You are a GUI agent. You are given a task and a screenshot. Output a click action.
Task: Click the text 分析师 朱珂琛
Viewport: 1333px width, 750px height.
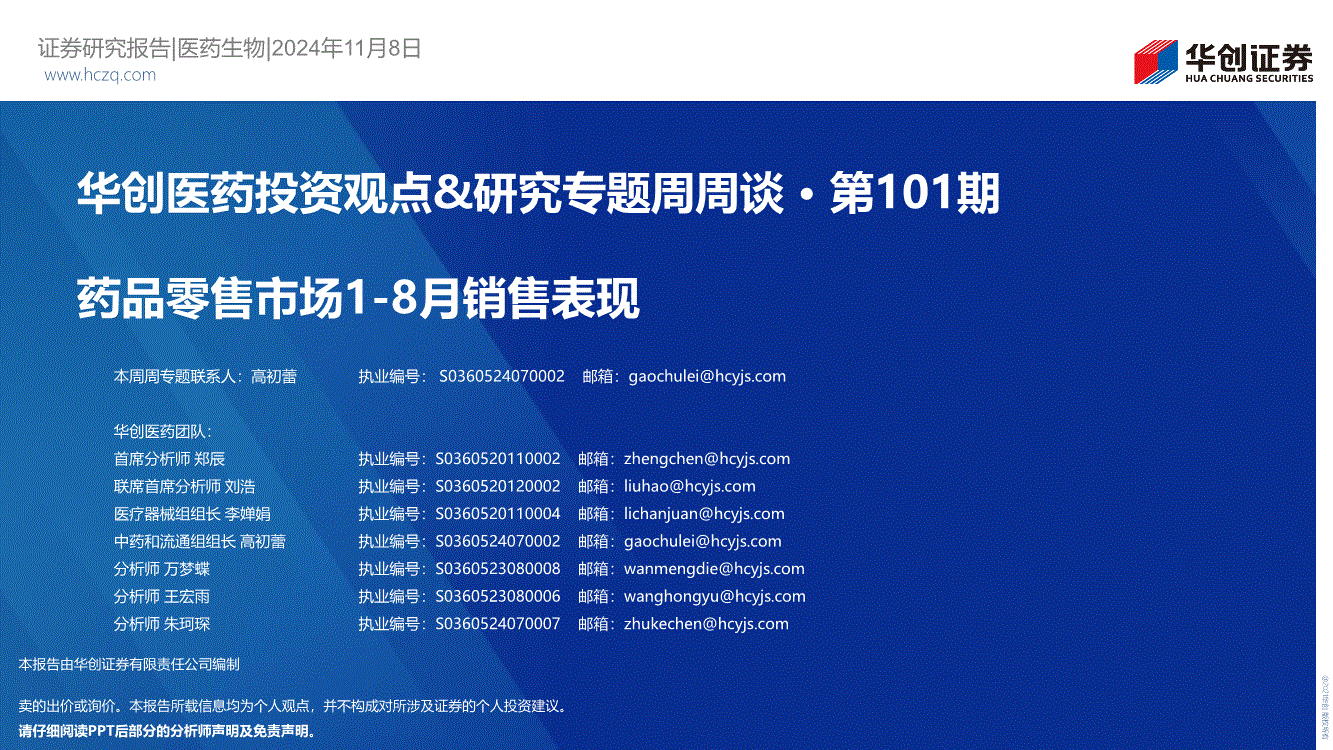coord(162,624)
